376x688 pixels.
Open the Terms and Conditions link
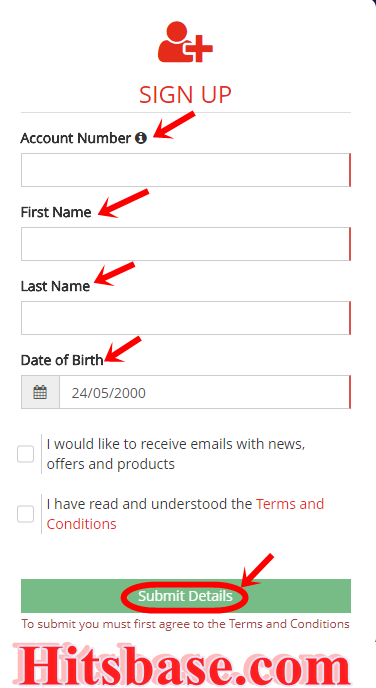click(x=185, y=514)
